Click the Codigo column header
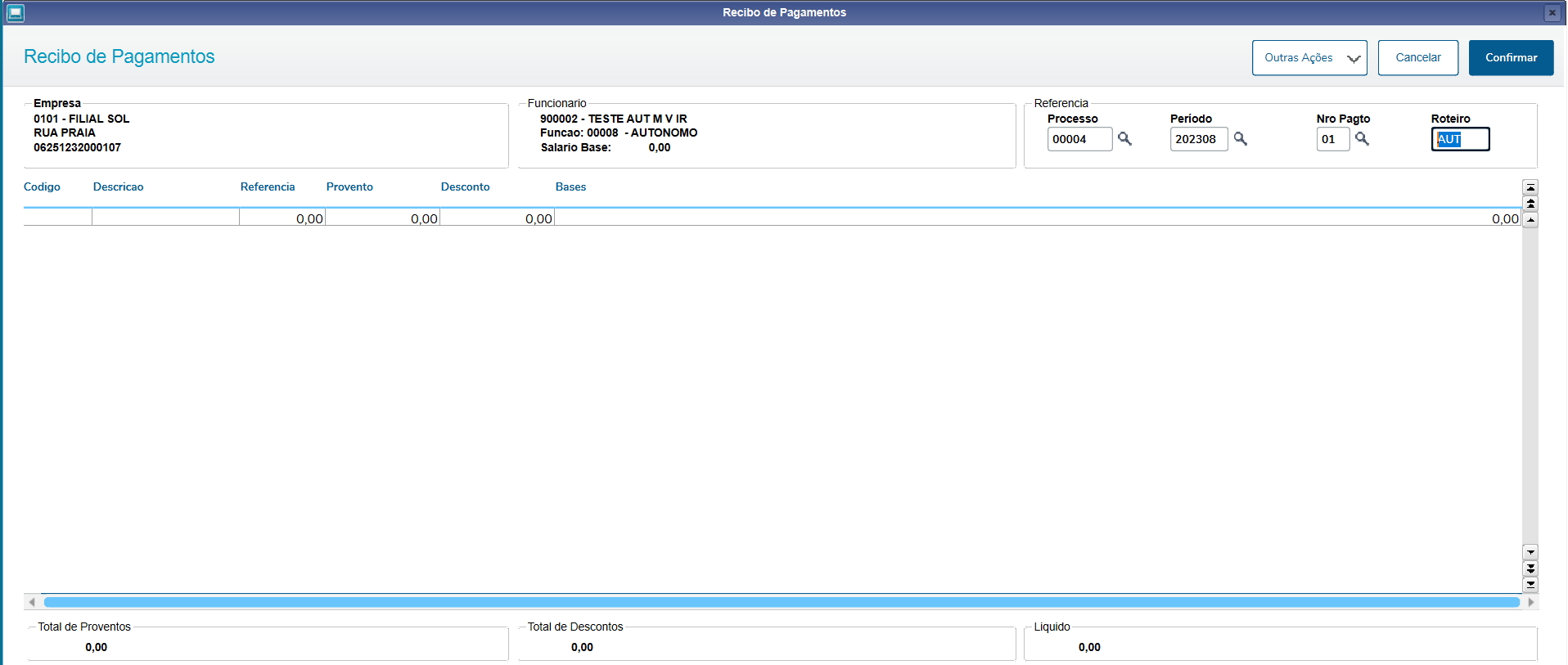The width and height of the screenshot is (1568, 665). click(x=42, y=187)
